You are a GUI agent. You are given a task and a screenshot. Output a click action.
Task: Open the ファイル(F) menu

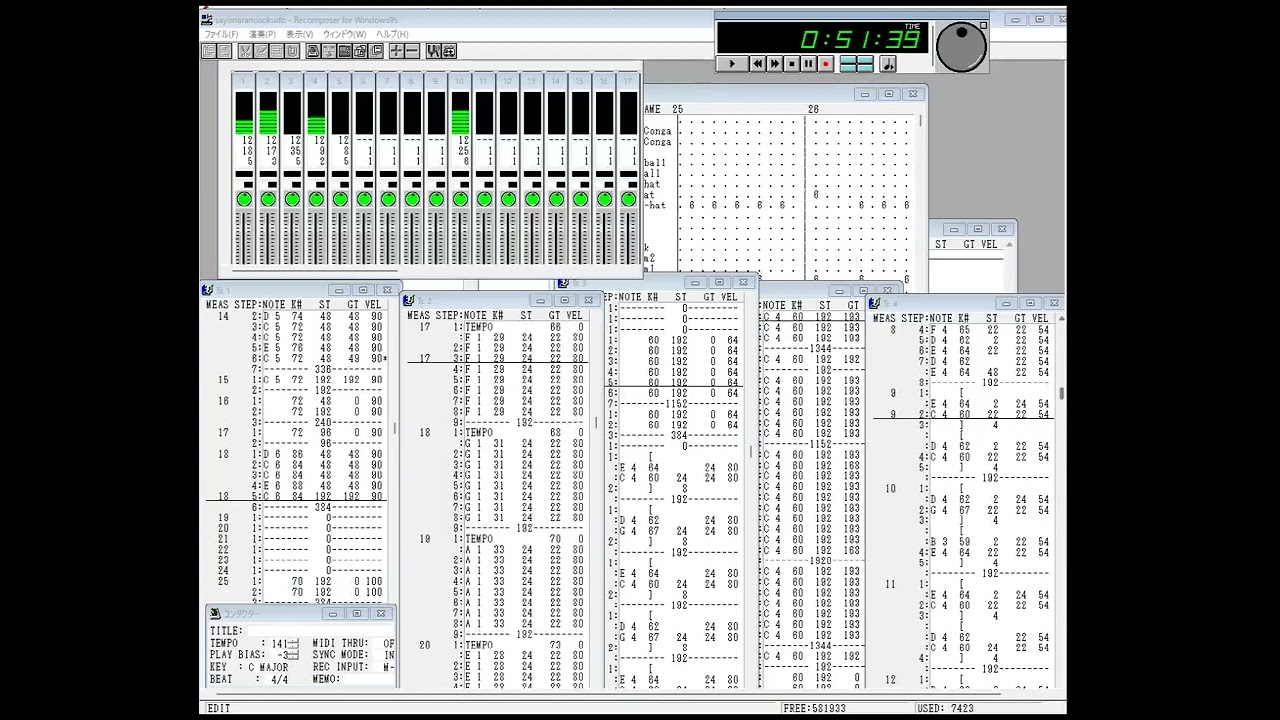[x=221, y=34]
